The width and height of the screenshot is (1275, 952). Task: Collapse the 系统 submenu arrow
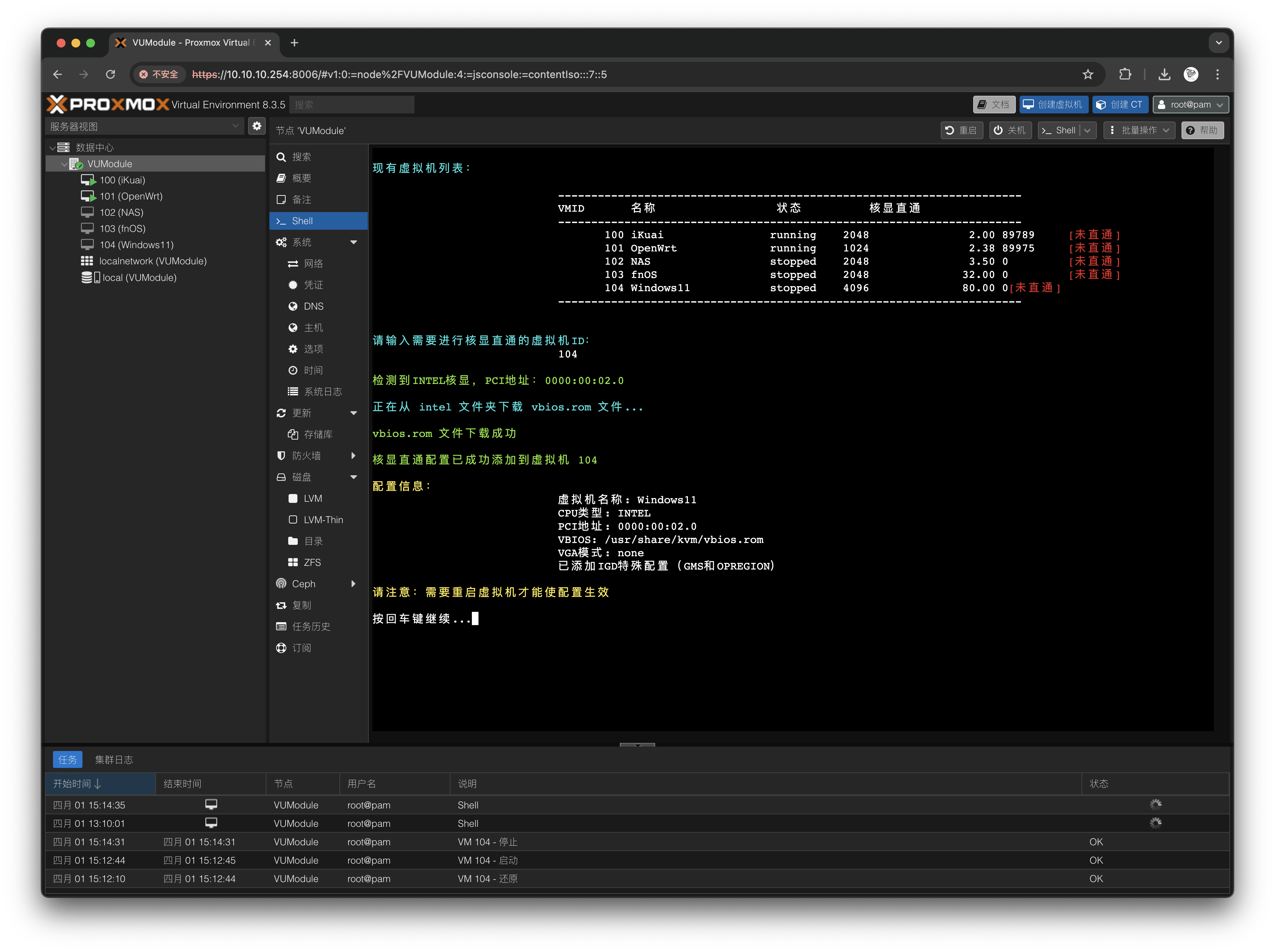point(354,242)
